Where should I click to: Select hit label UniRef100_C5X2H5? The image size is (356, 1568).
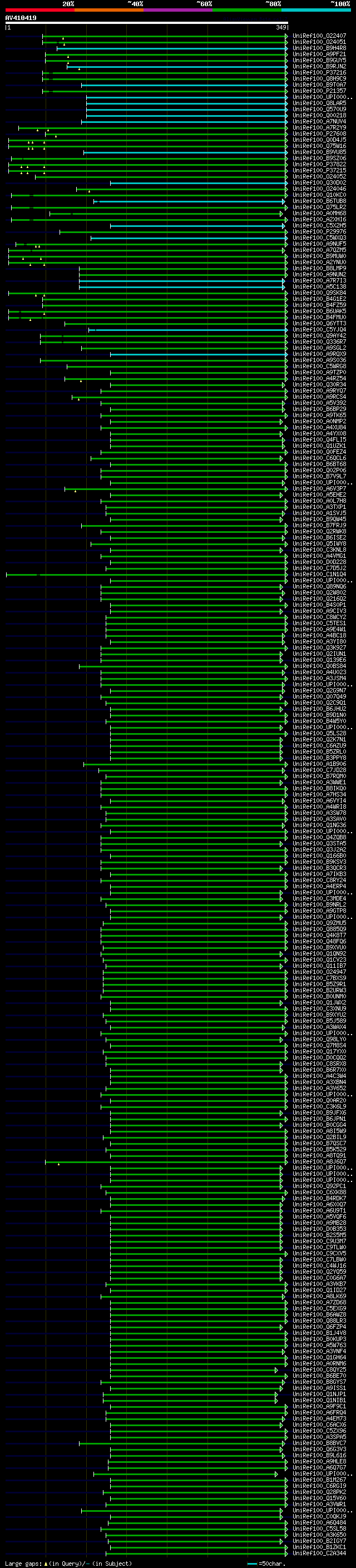coord(319,226)
